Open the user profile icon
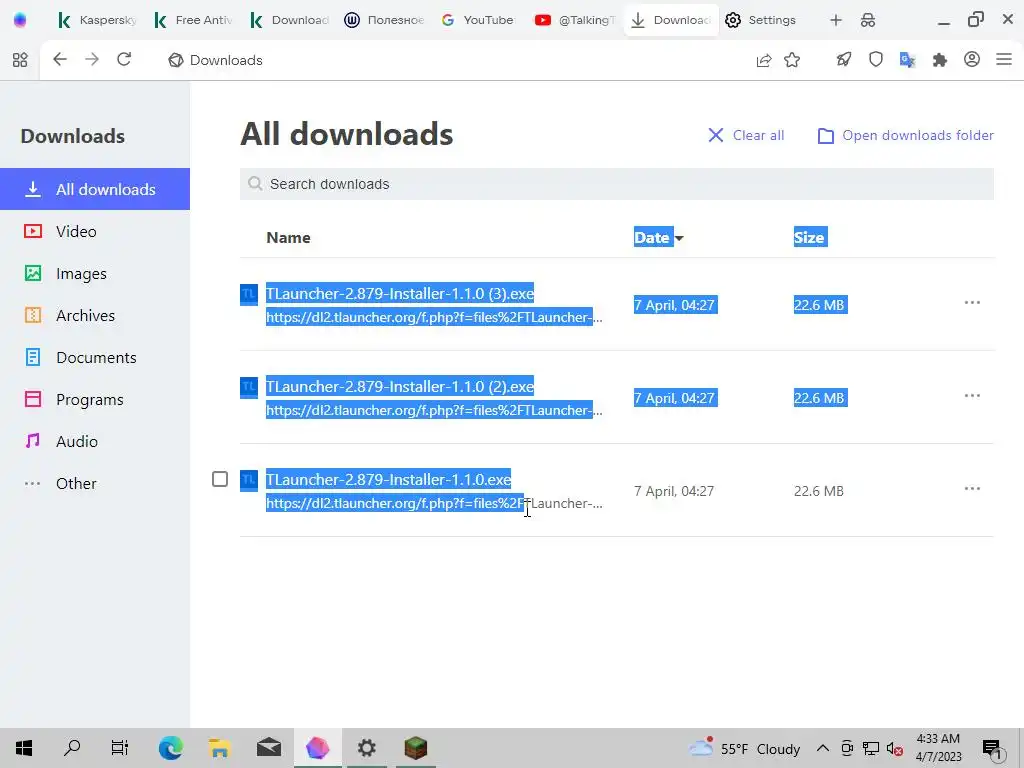The width and height of the screenshot is (1024, 768). [x=972, y=59]
